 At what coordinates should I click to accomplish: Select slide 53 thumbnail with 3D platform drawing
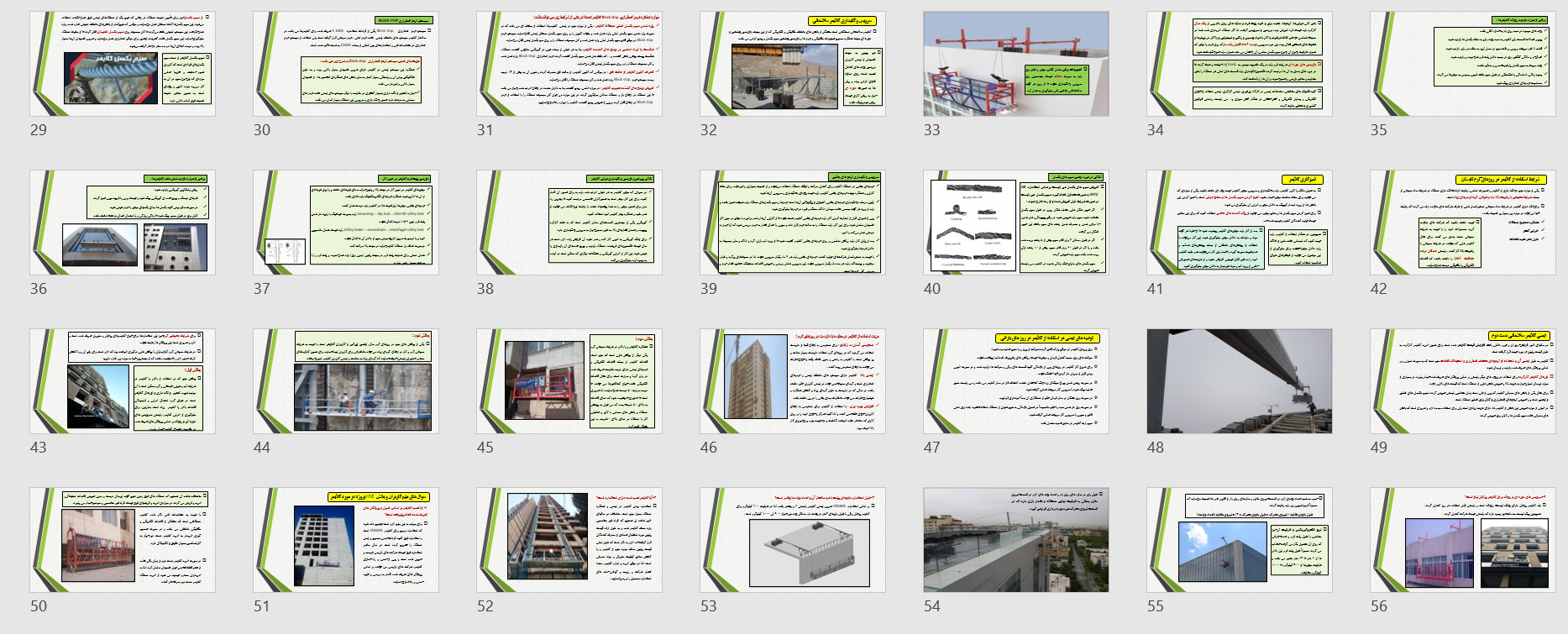[793, 540]
